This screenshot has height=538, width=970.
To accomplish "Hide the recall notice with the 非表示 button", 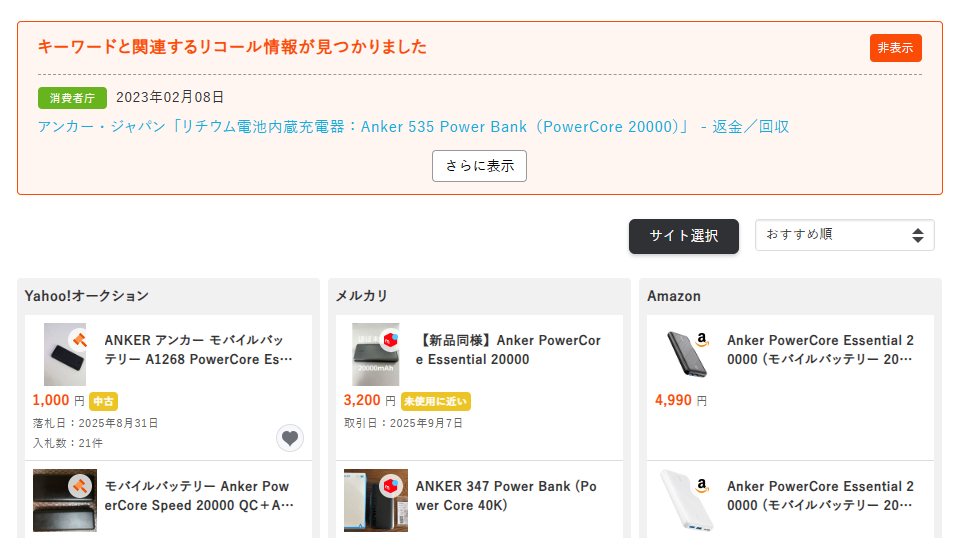I will (x=895, y=48).
